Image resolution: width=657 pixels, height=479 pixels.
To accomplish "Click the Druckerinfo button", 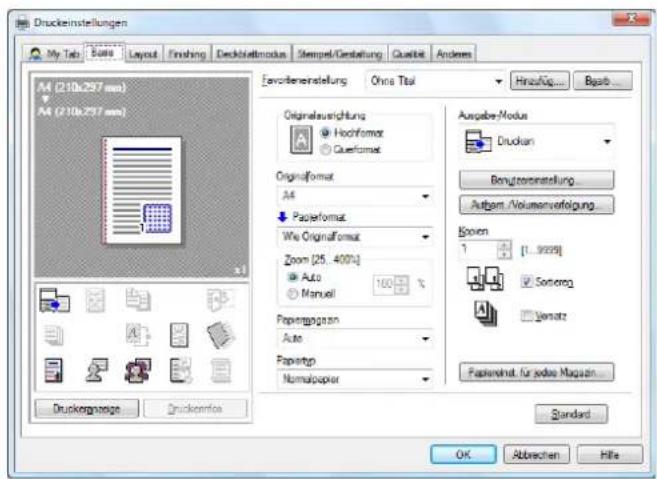I will coord(195,409).
